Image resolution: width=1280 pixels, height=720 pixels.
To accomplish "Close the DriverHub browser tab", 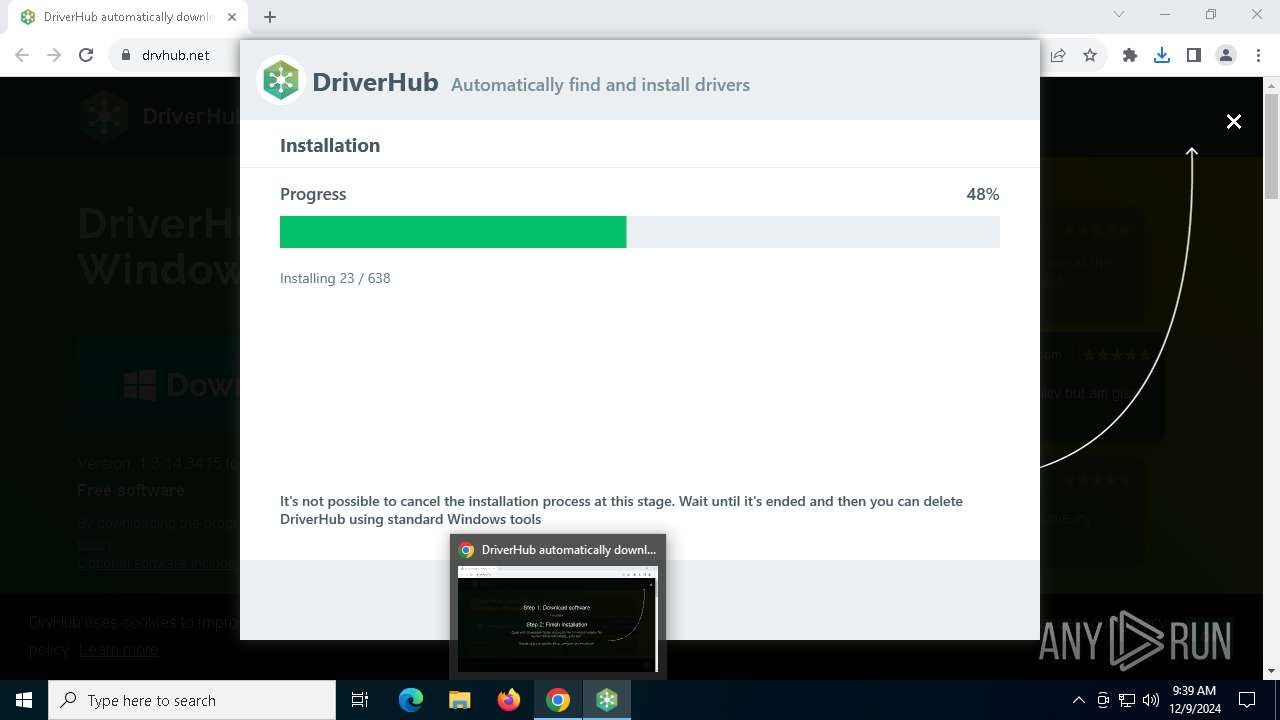I will [x=230, y=17].
